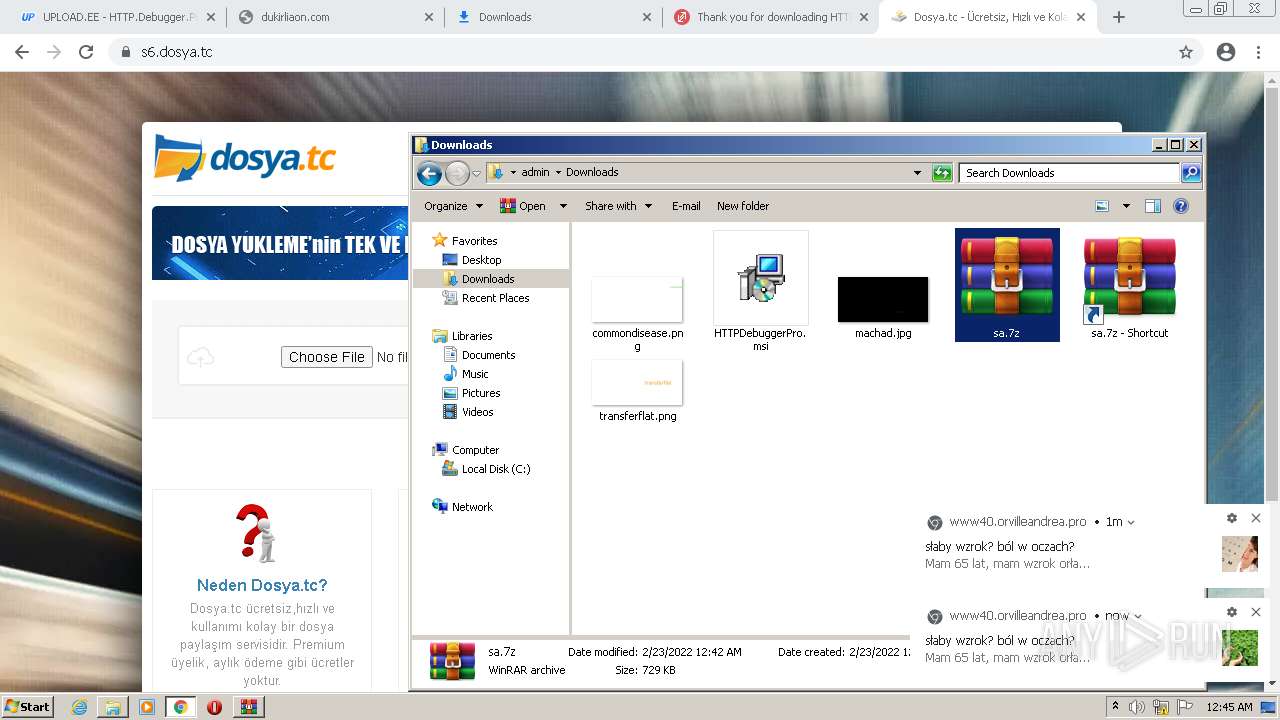Screen dimensions: 1280x720
Task: Open the Music library
Action: click(475, 374)
